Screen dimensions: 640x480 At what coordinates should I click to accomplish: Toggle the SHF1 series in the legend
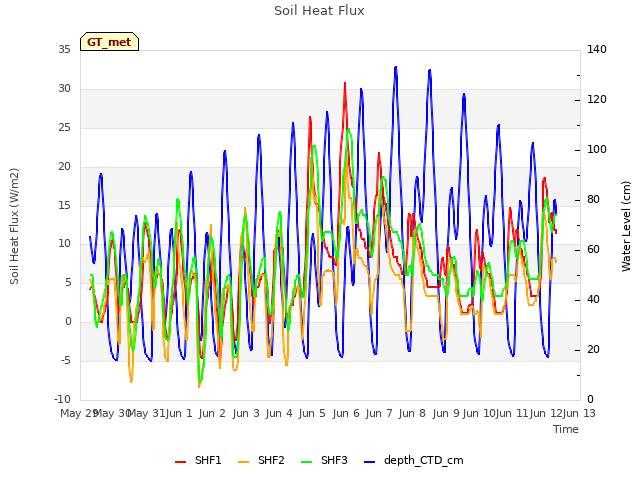[198, 460]
